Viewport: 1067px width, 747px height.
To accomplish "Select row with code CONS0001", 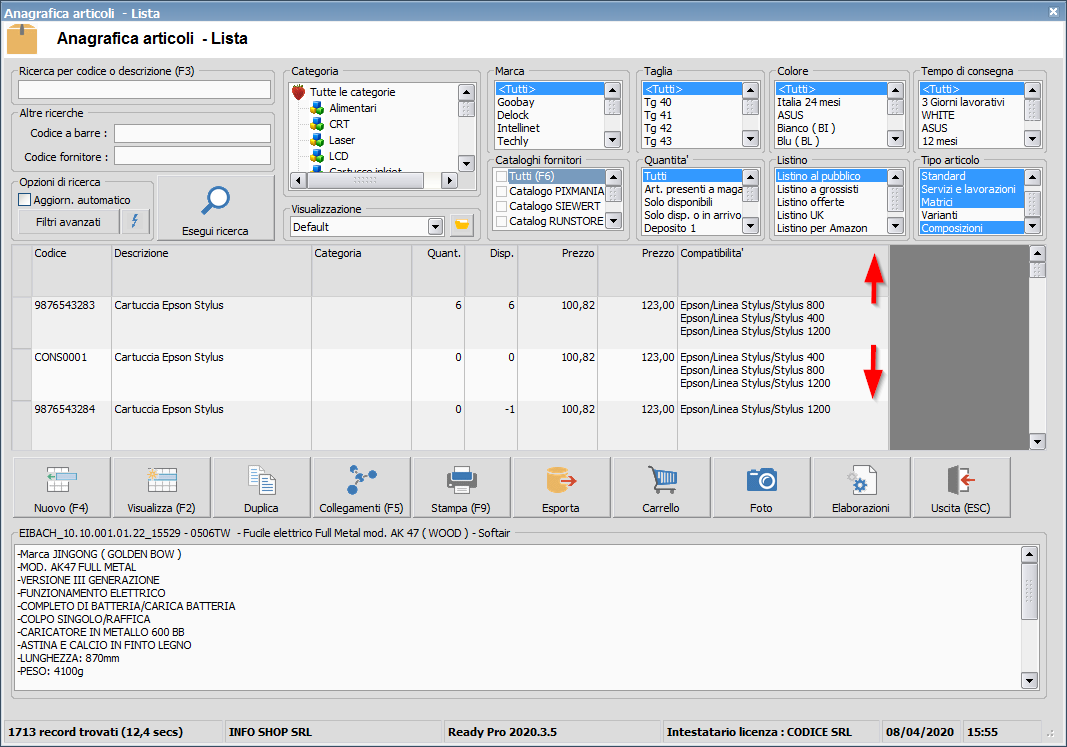I will click(x=450, y=374).
